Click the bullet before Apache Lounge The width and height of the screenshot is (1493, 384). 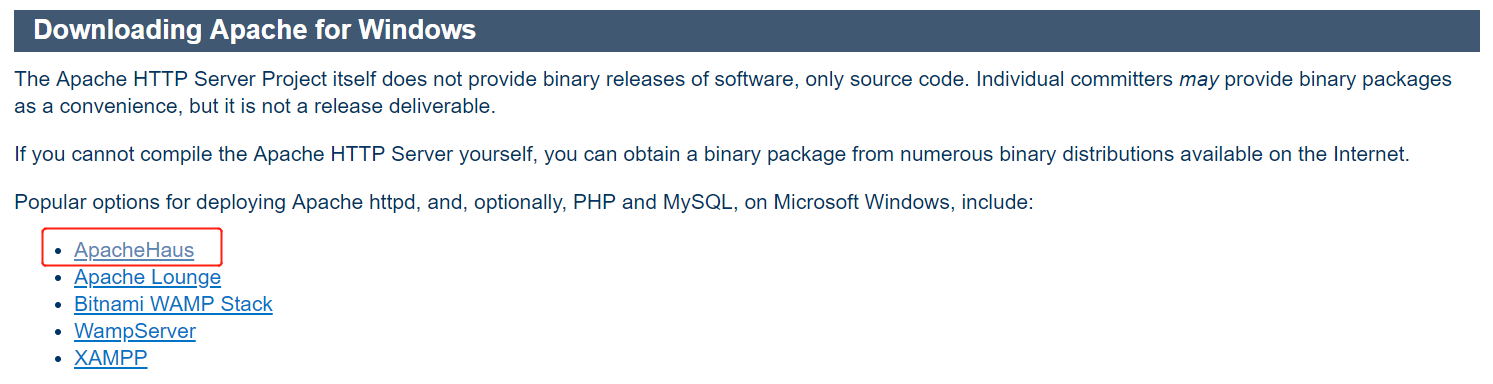pyautogui.click(x=59, y=278)
